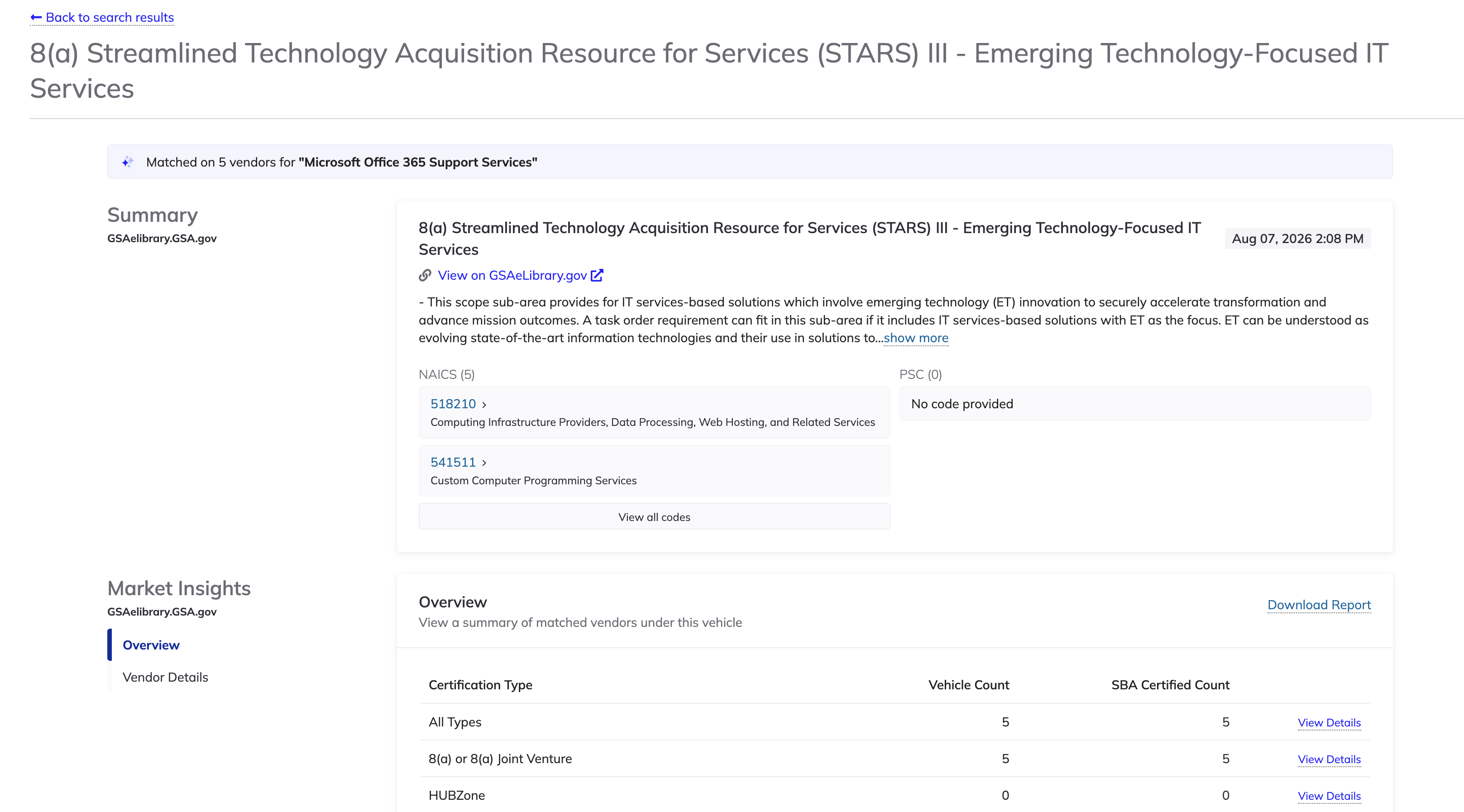Screen dimensions: 1464x812
Task: Open View on GSAeLibrary.gov link
Action: pyautogui.click(x=512, y=276)
